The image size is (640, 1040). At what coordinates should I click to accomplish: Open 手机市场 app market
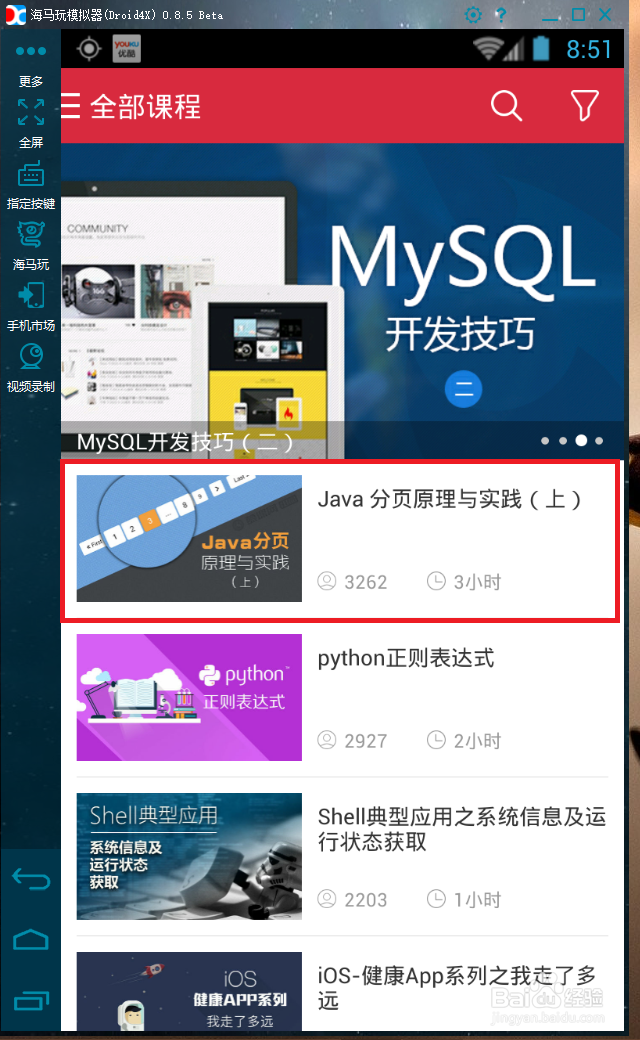(31, 307)
